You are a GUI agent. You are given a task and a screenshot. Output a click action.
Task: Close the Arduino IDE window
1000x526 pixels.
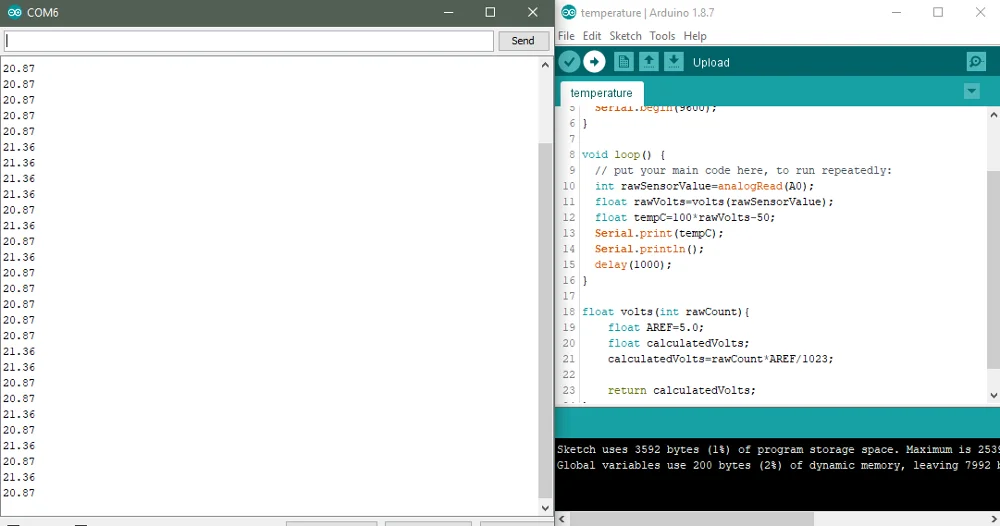980,12
